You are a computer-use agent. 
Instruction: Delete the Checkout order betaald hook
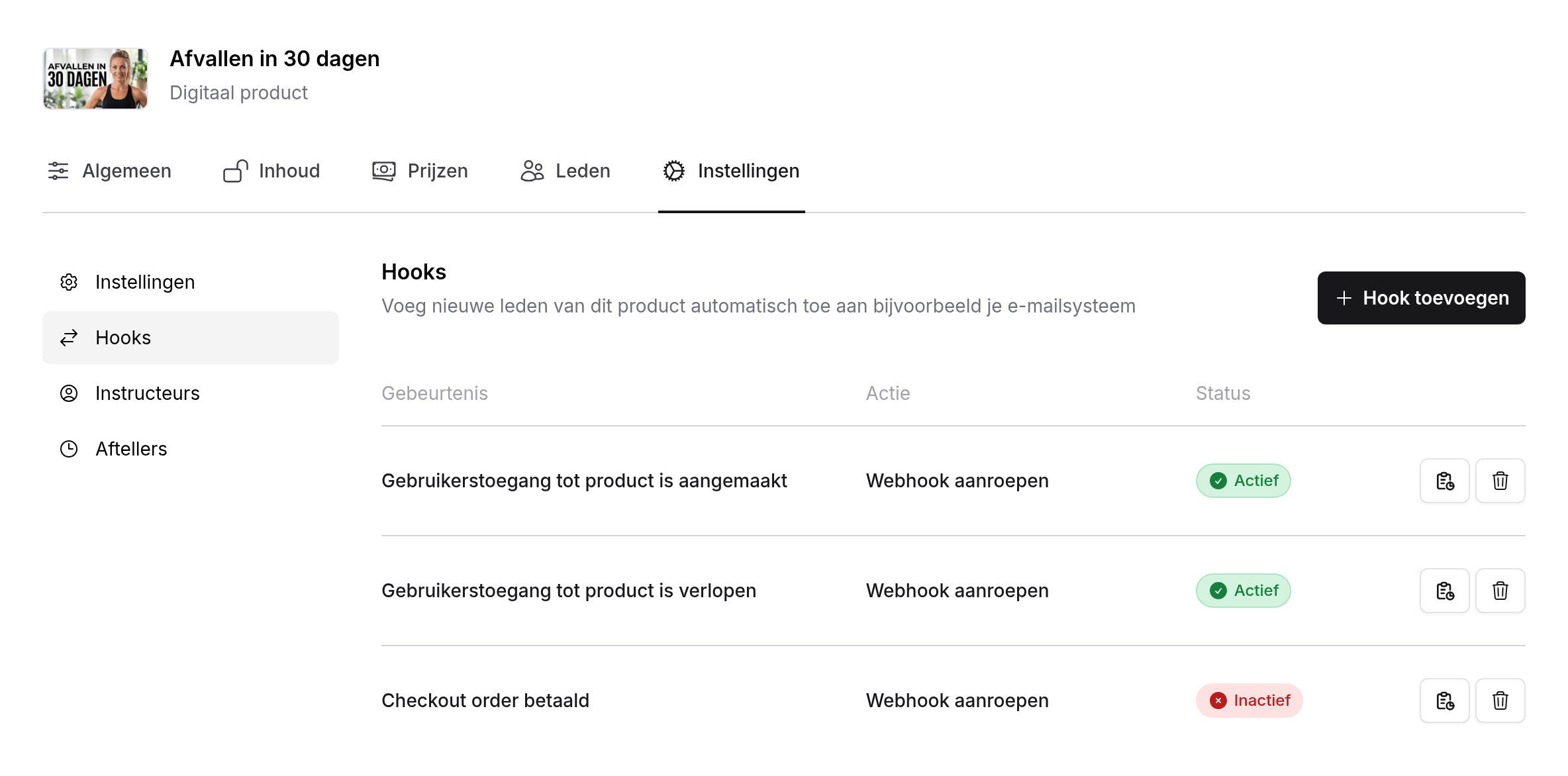[x=1500, y=701]
